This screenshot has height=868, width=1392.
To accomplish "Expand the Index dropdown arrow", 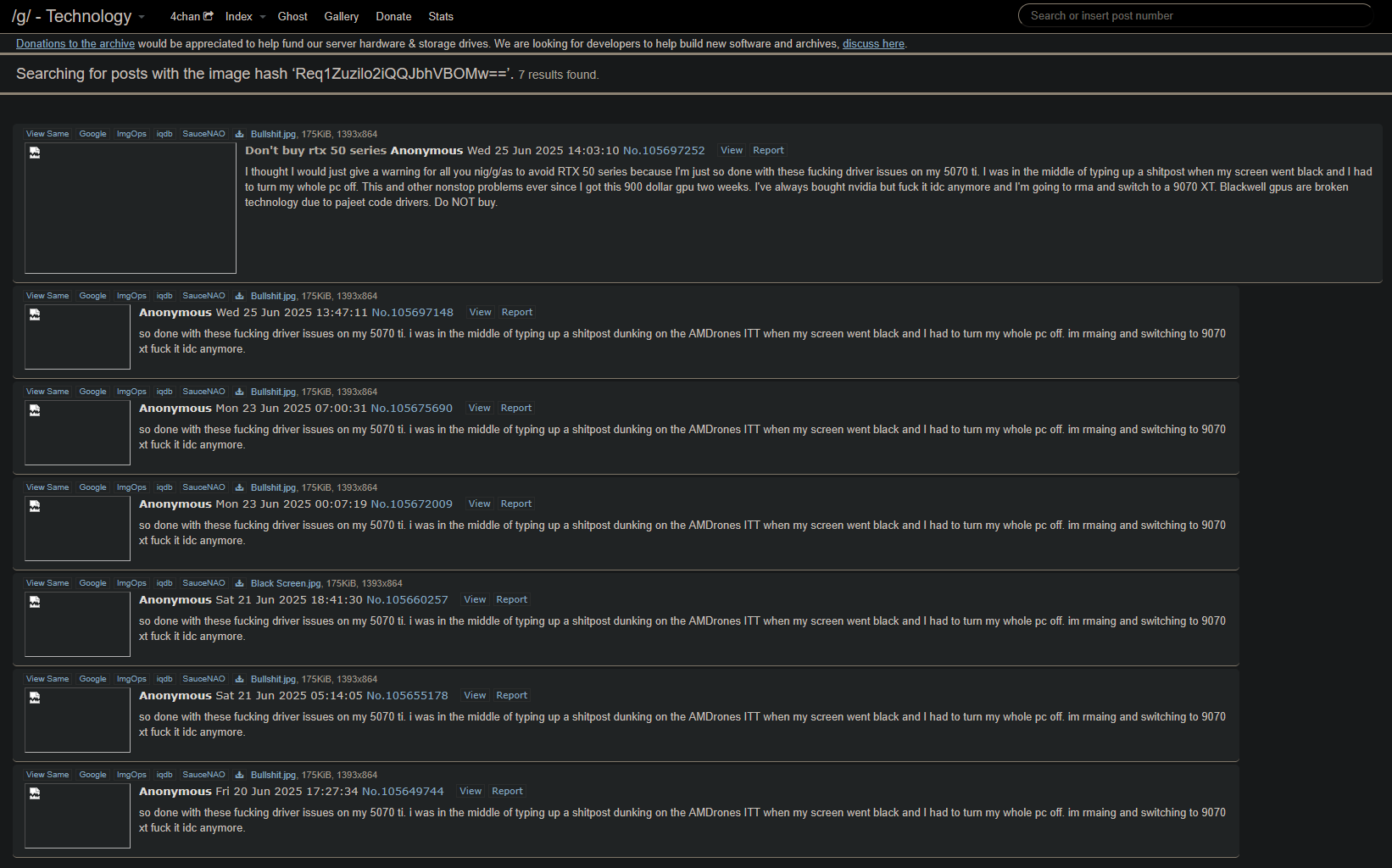I will (263, 17).
